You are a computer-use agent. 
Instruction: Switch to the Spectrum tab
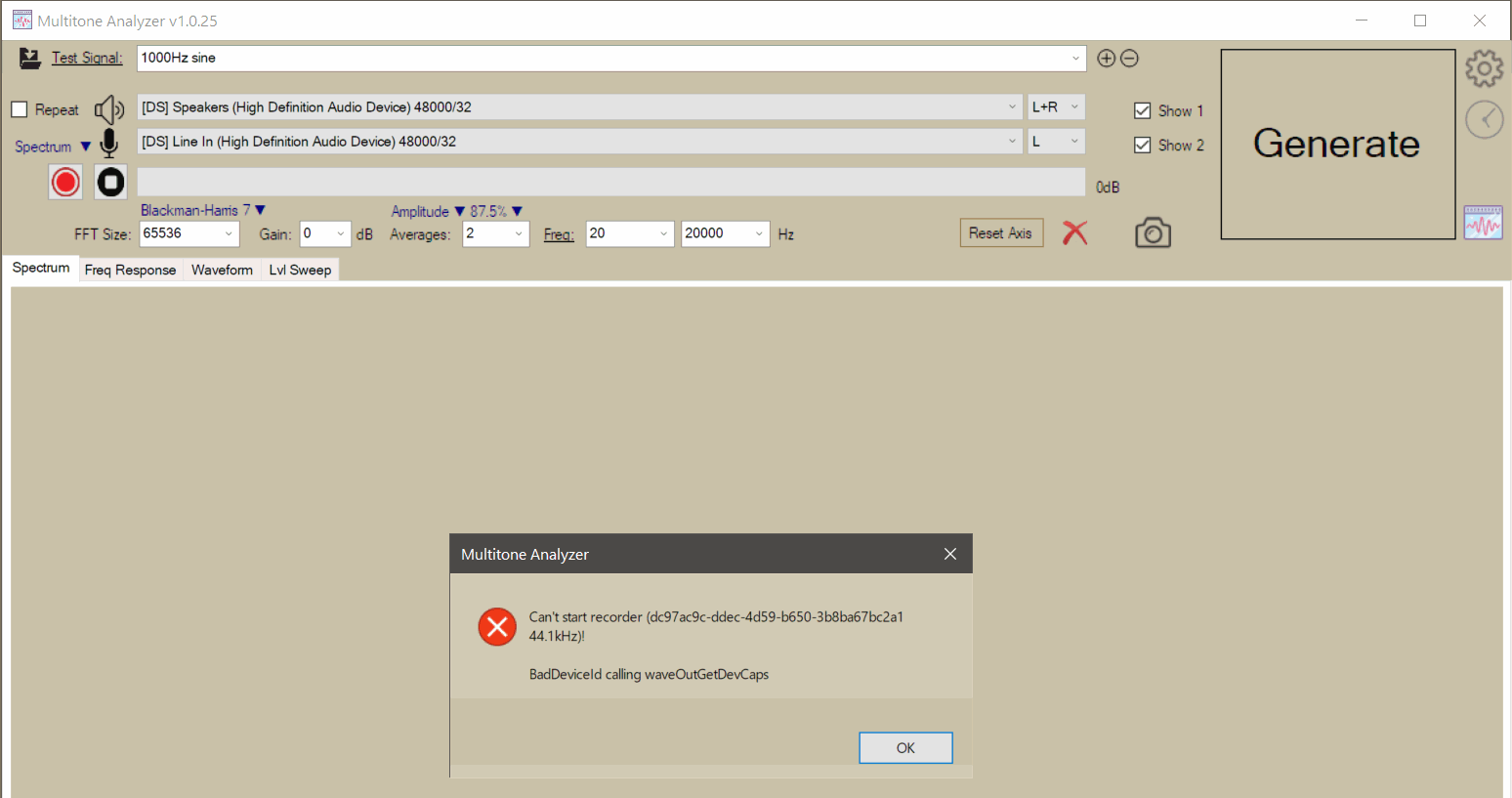(x=41, y=268)
